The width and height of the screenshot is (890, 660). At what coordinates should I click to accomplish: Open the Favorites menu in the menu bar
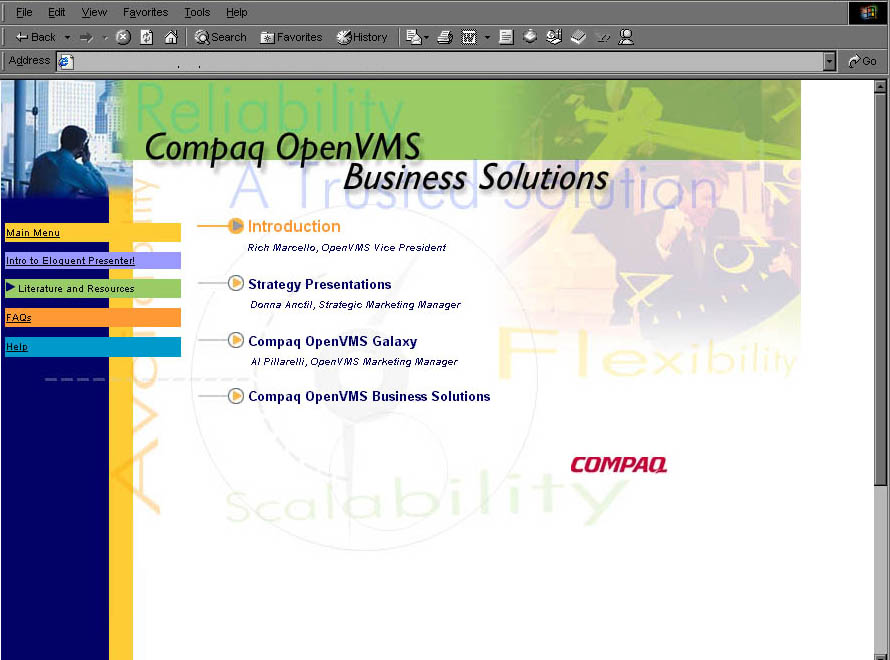click(x=145, y=12)
